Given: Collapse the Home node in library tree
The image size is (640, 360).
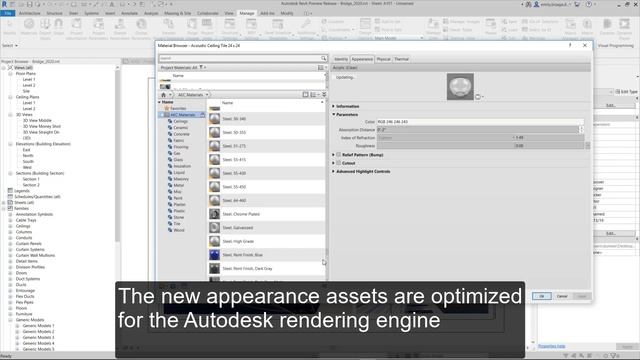Looking at the screenshot, I should tap(160, 102).
